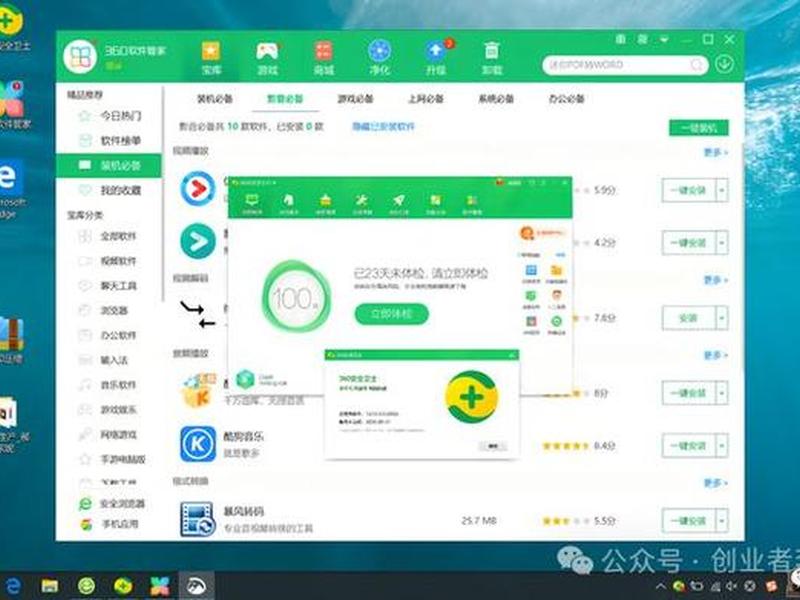Expand install dropdown for the 4.2分 app

722,242
